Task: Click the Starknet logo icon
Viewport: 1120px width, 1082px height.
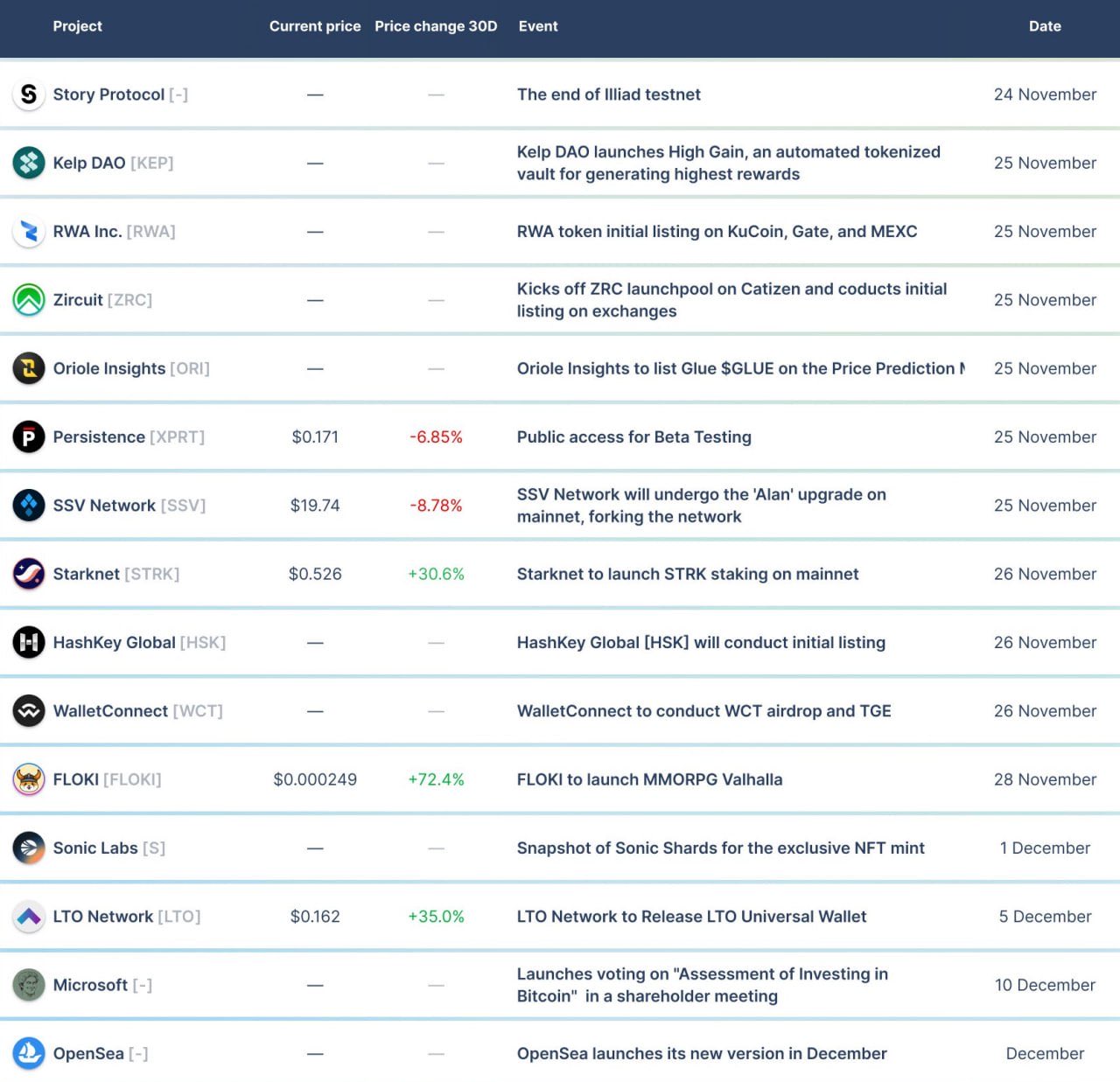Action: coord(29,574)
